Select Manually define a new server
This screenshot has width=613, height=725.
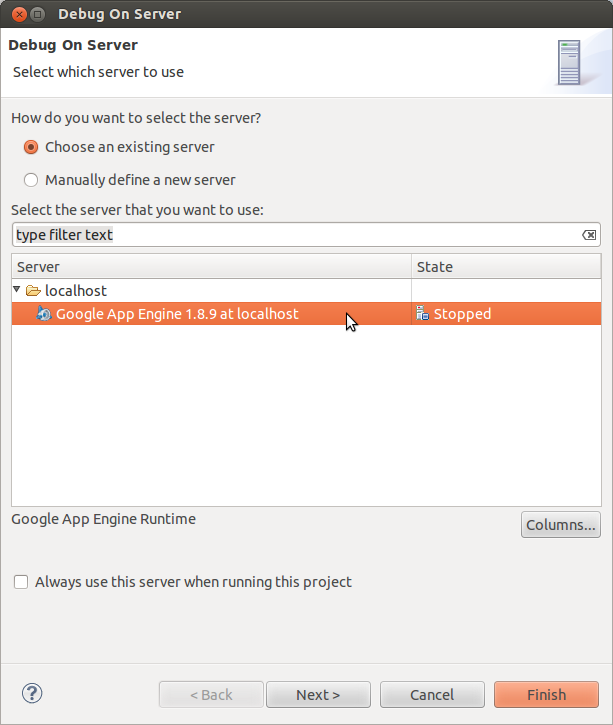click(x=31, y=180)
